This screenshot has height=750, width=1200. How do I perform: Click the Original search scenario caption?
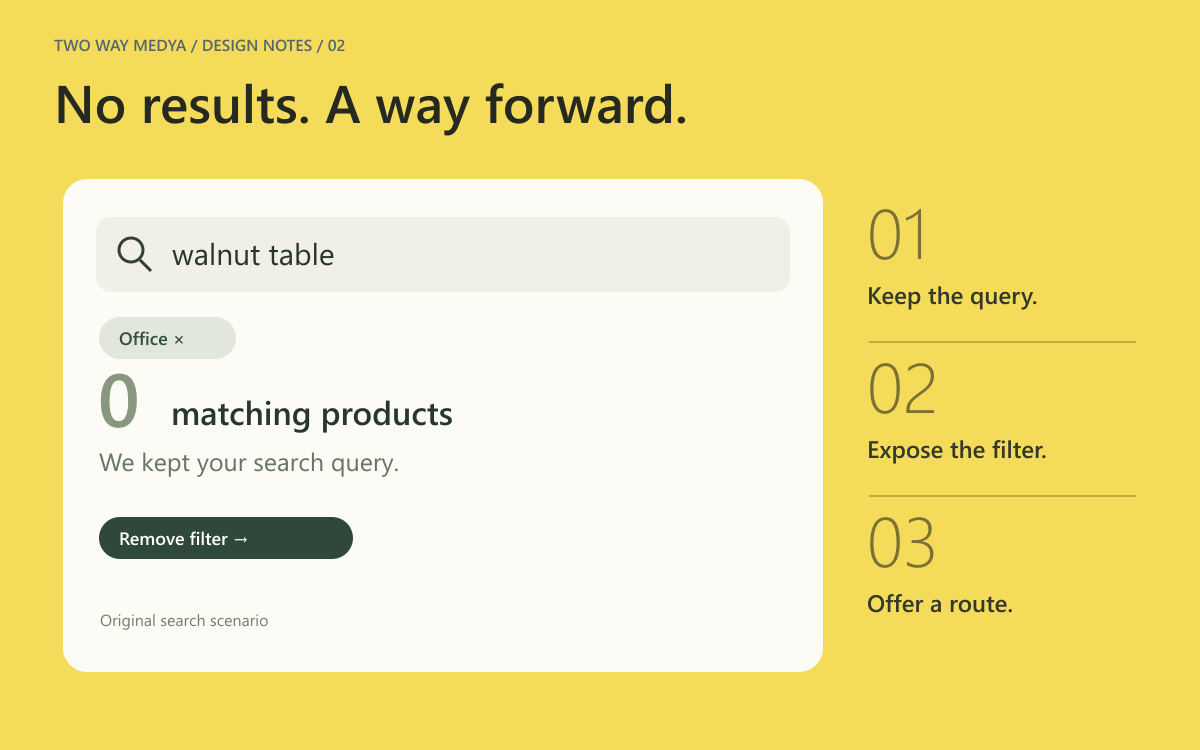tap(184, 621)
